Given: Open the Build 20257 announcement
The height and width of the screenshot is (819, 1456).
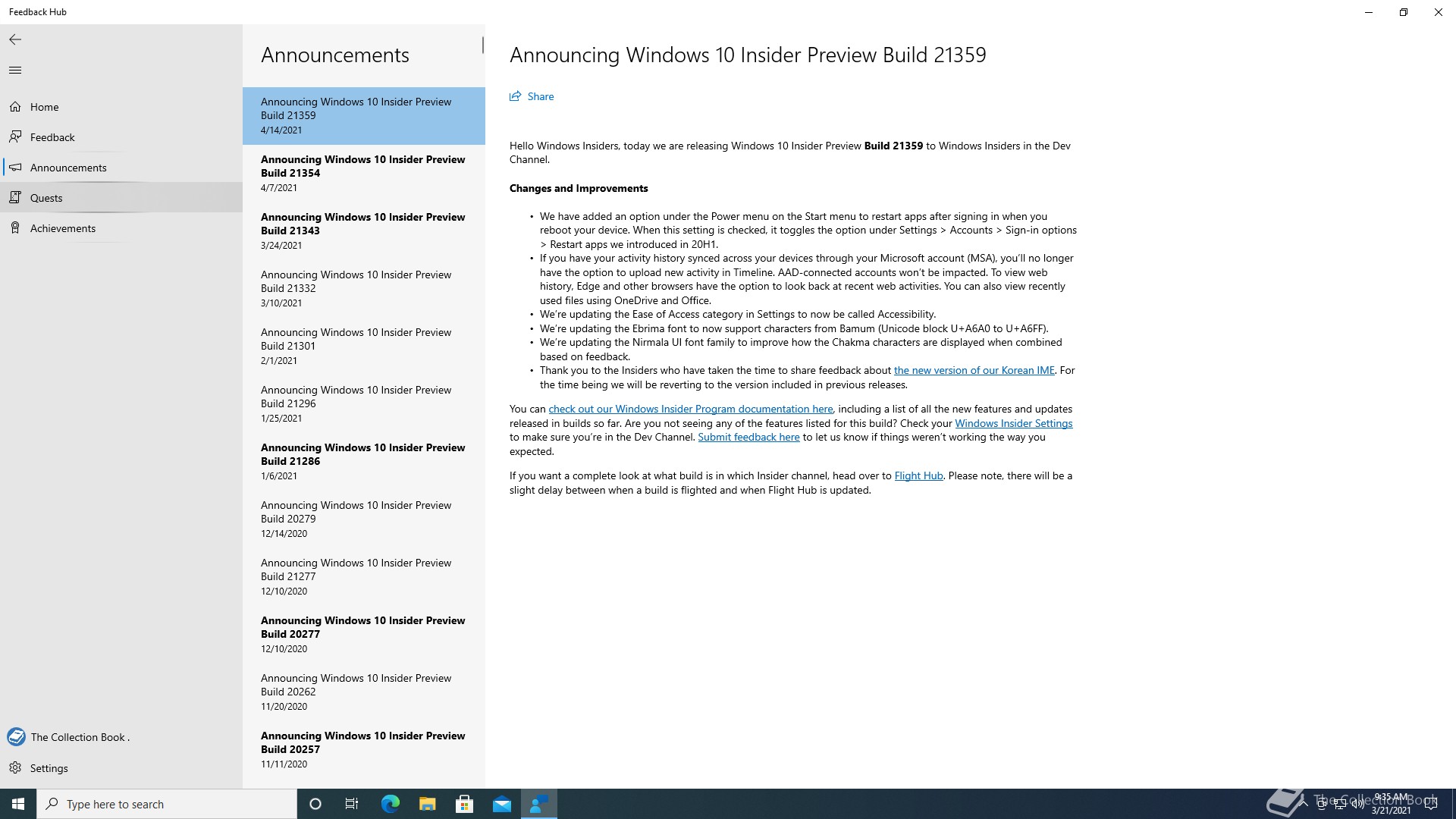Looking at the screenshot, I should tap(364, 749).
